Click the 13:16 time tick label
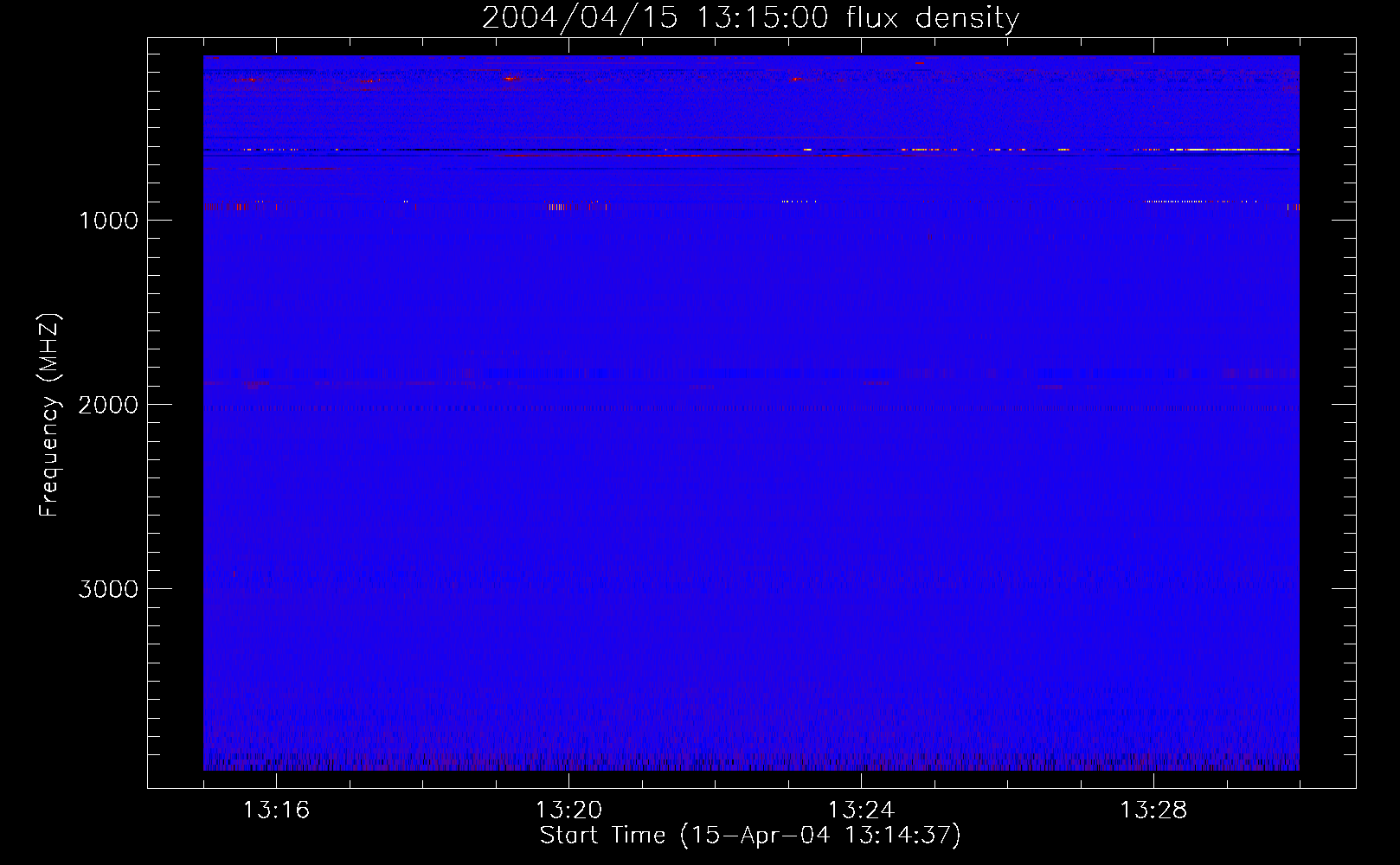 click(x=276, y=810)
